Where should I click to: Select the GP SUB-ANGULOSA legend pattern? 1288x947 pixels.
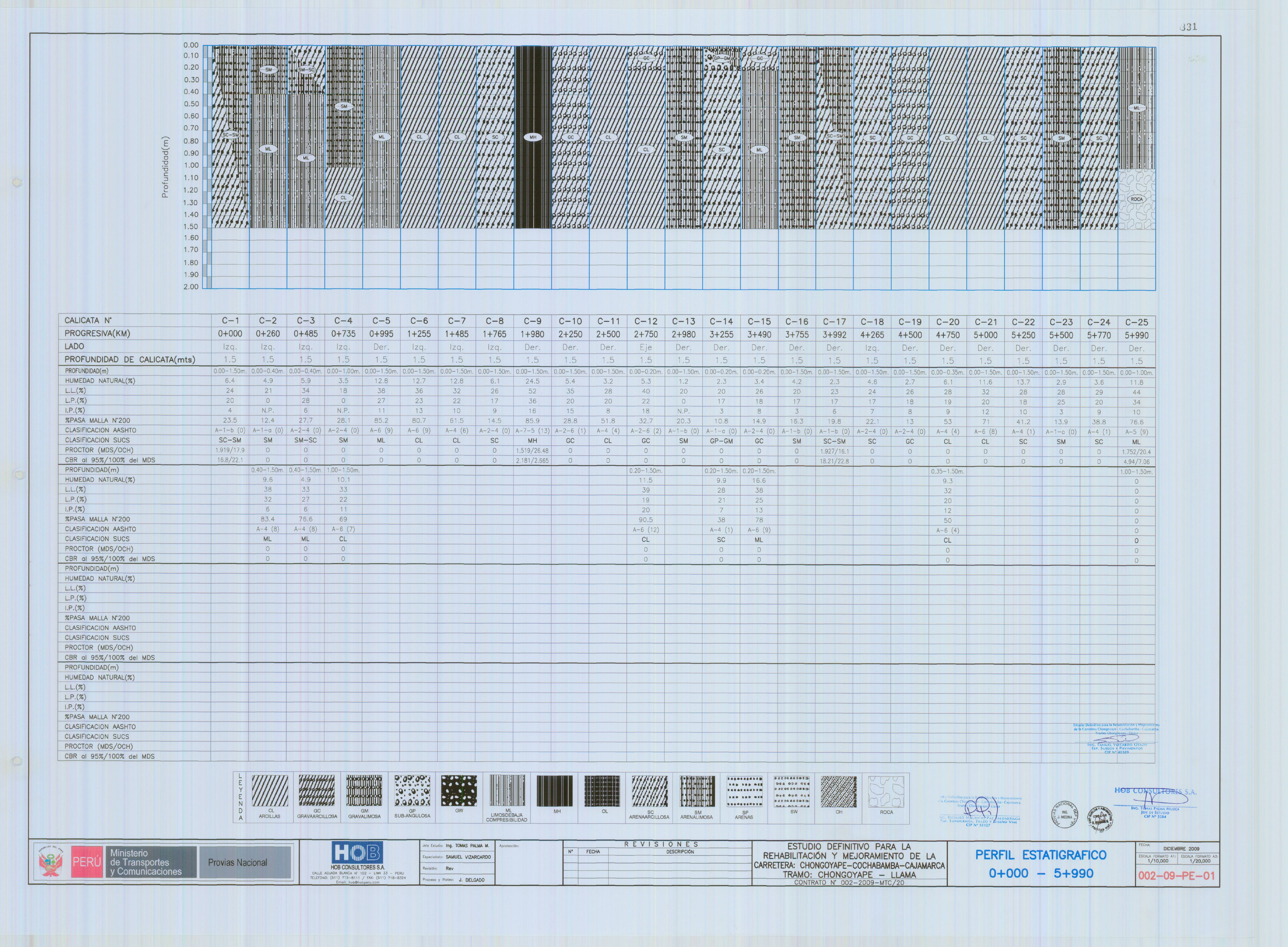412,791
